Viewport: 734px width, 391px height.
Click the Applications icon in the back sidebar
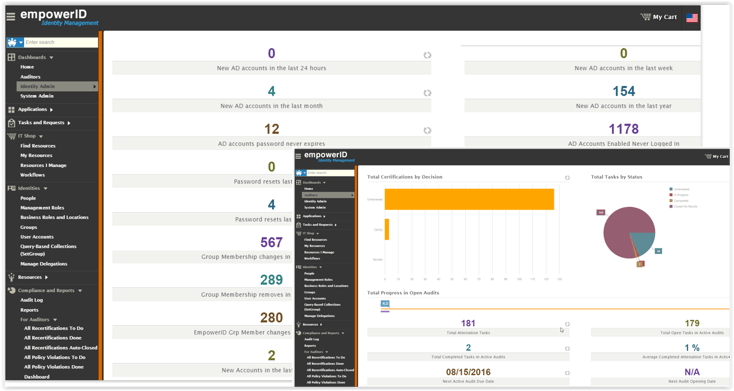pyautogui.click(x=11, y=110)
